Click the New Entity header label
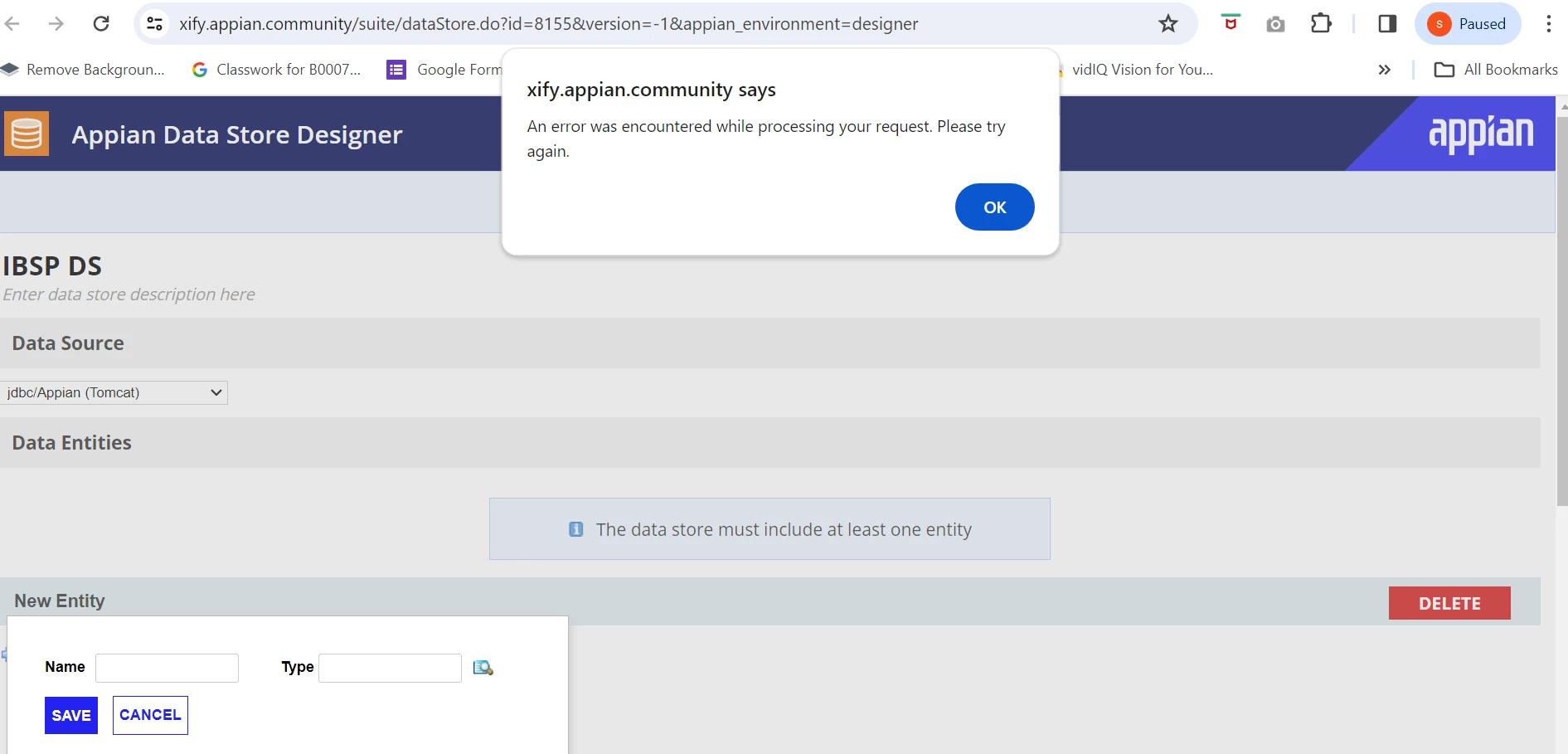The width and height of the screenshot is (1568, 754). (x=60, y=601)
